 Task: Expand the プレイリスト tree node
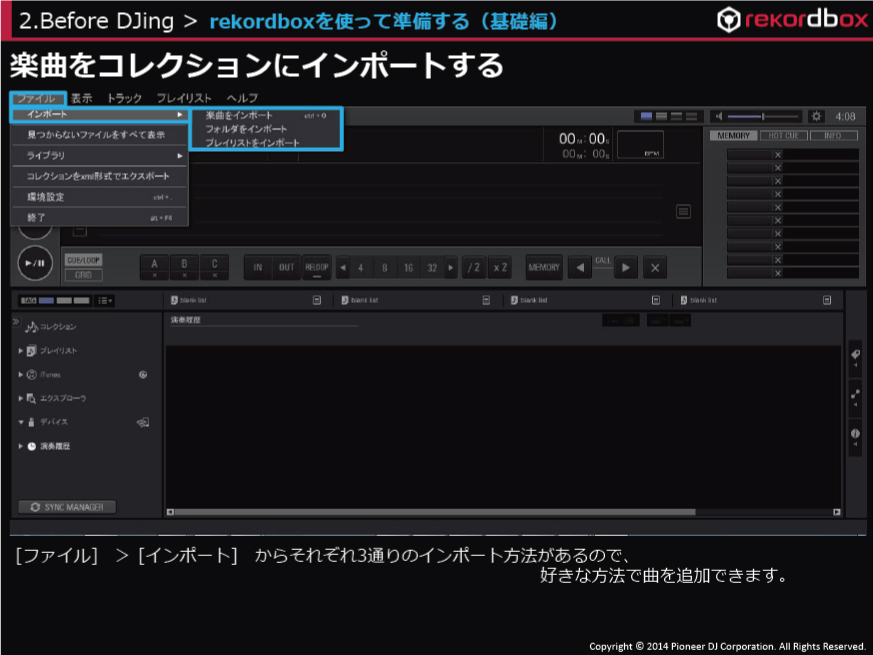(21, 351)
